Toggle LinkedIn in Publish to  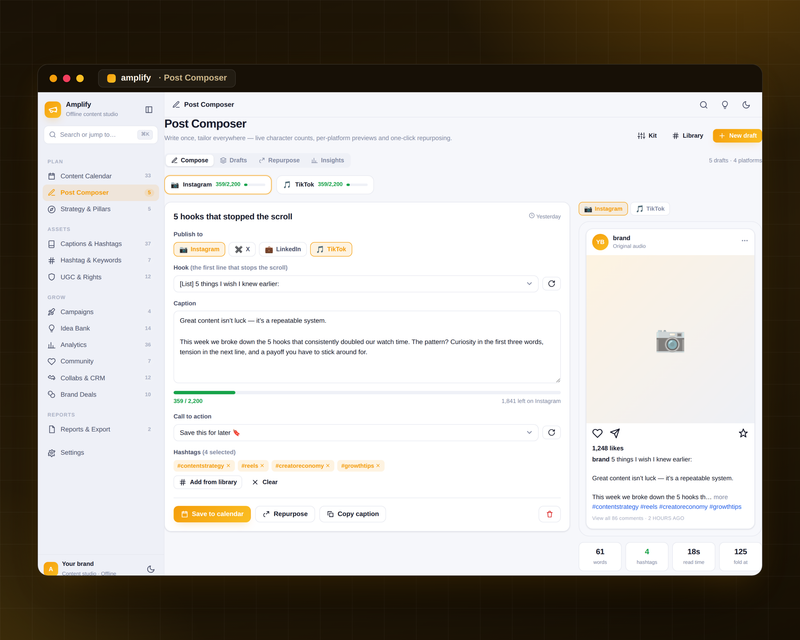[283, 249]
